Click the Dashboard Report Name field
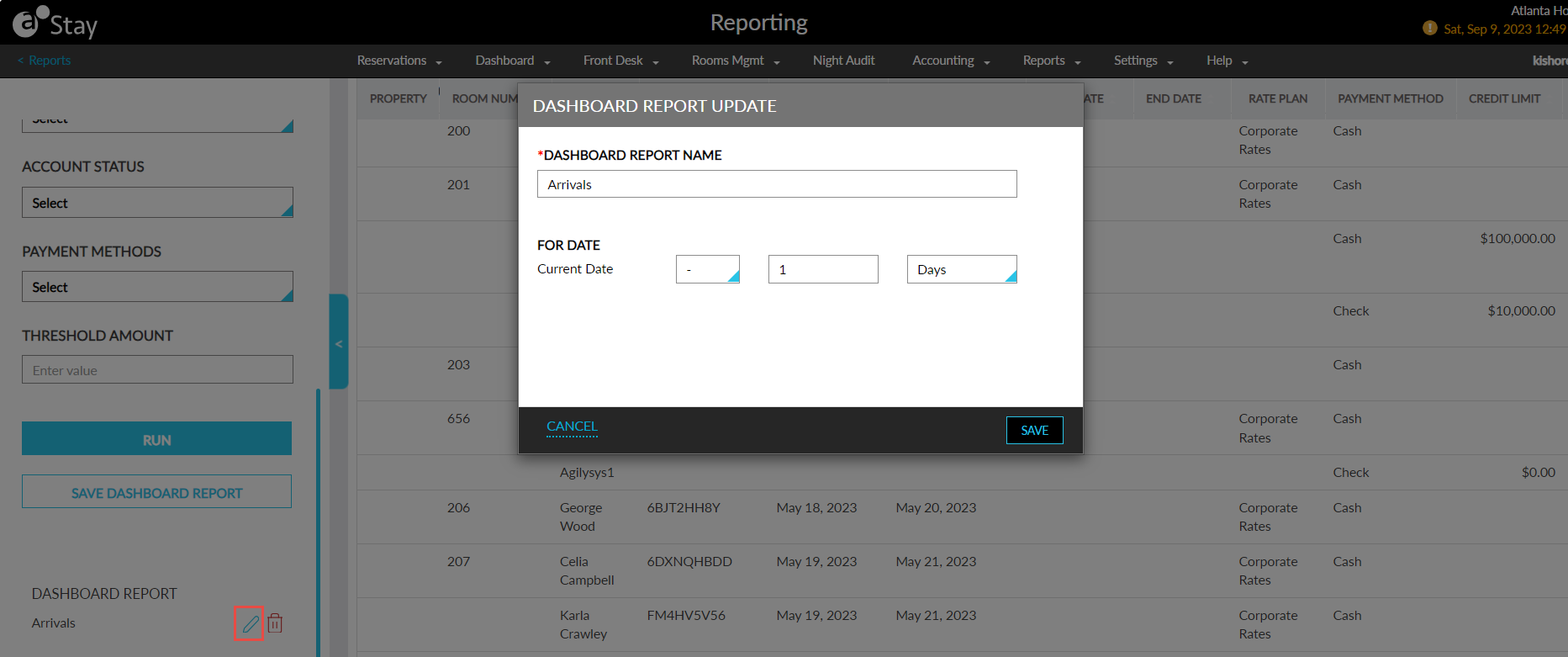The image size is (1568, 657). pos(777,184)
